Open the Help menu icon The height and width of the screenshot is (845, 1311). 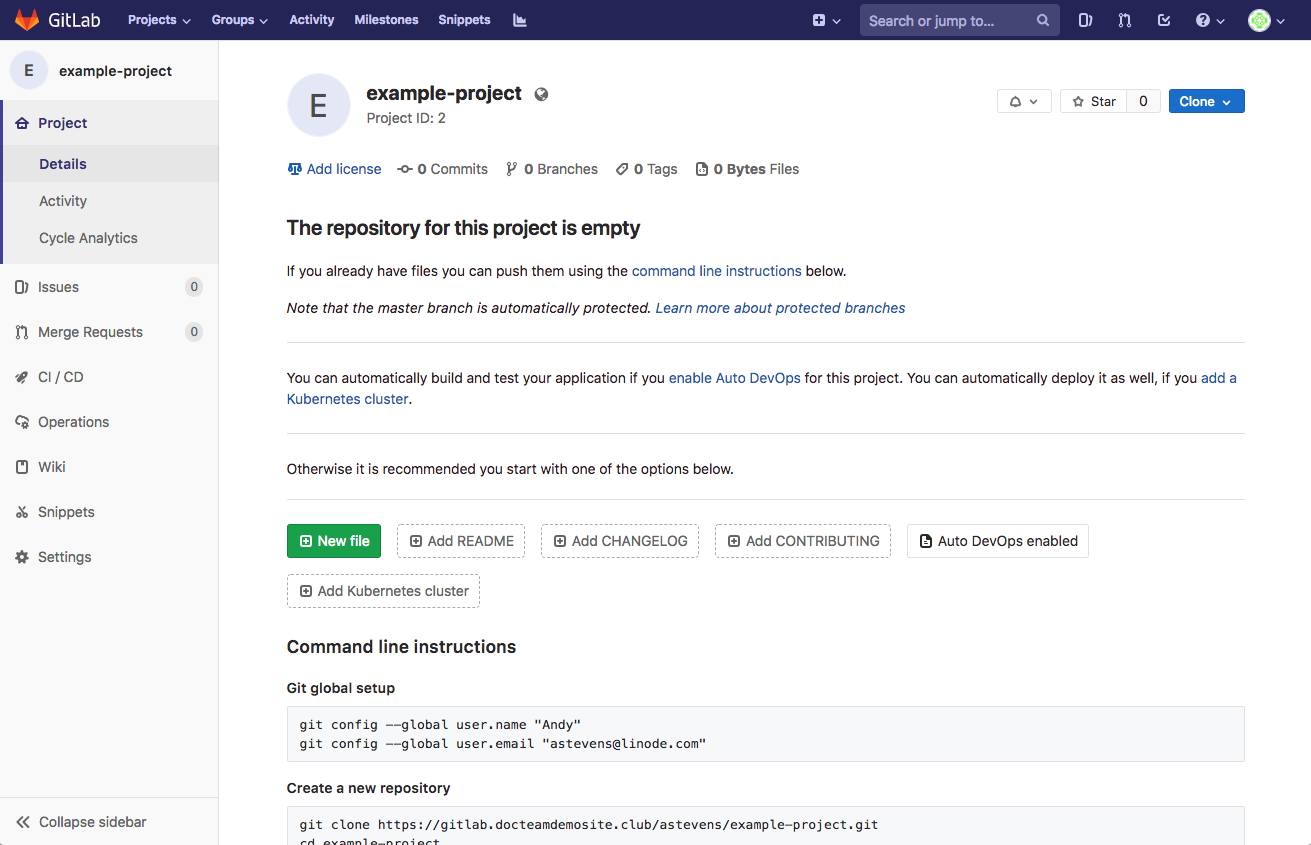click(x=1204, y=20)
